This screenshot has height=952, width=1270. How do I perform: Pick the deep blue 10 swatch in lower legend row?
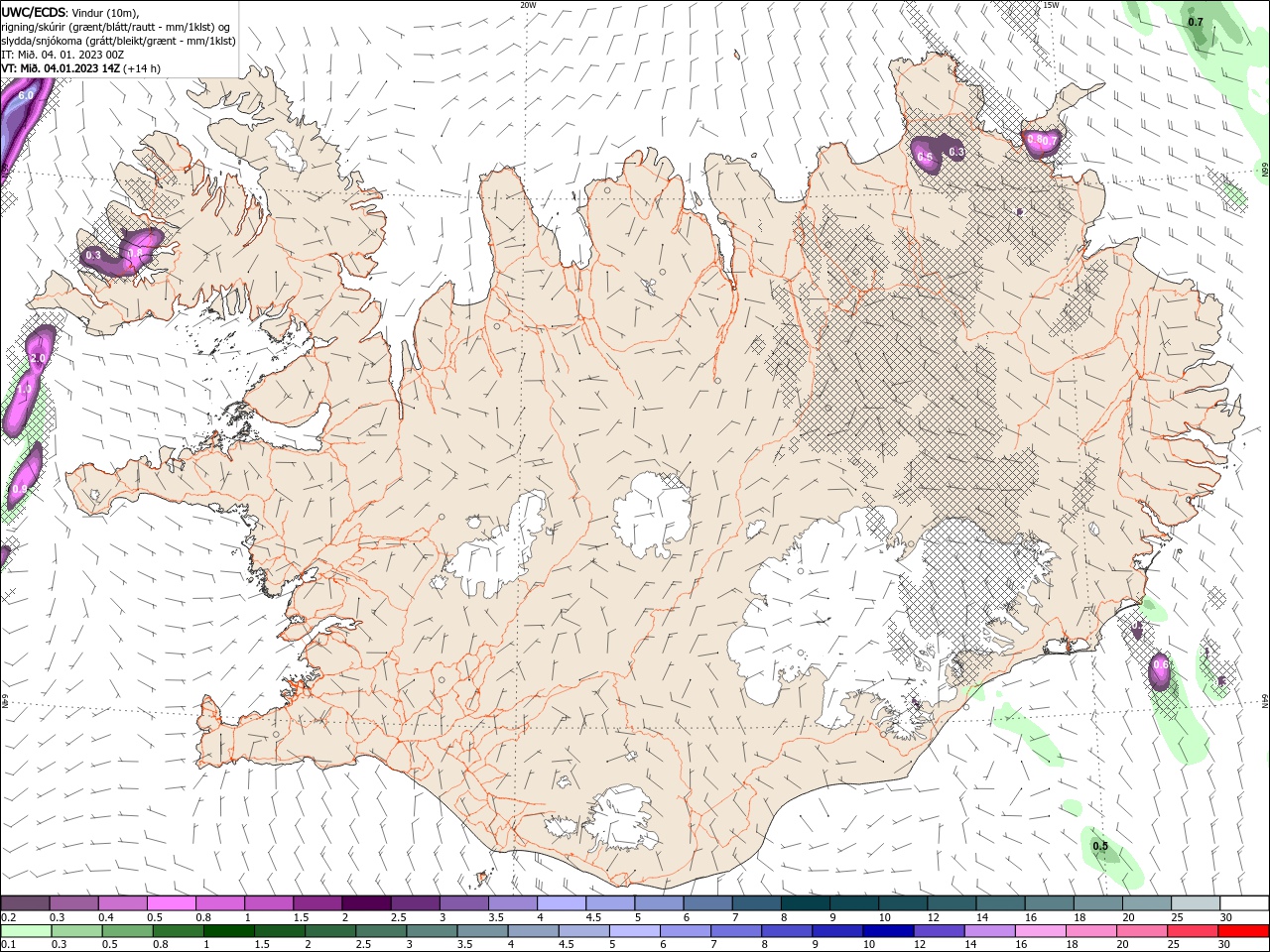(x=888, y=931)
